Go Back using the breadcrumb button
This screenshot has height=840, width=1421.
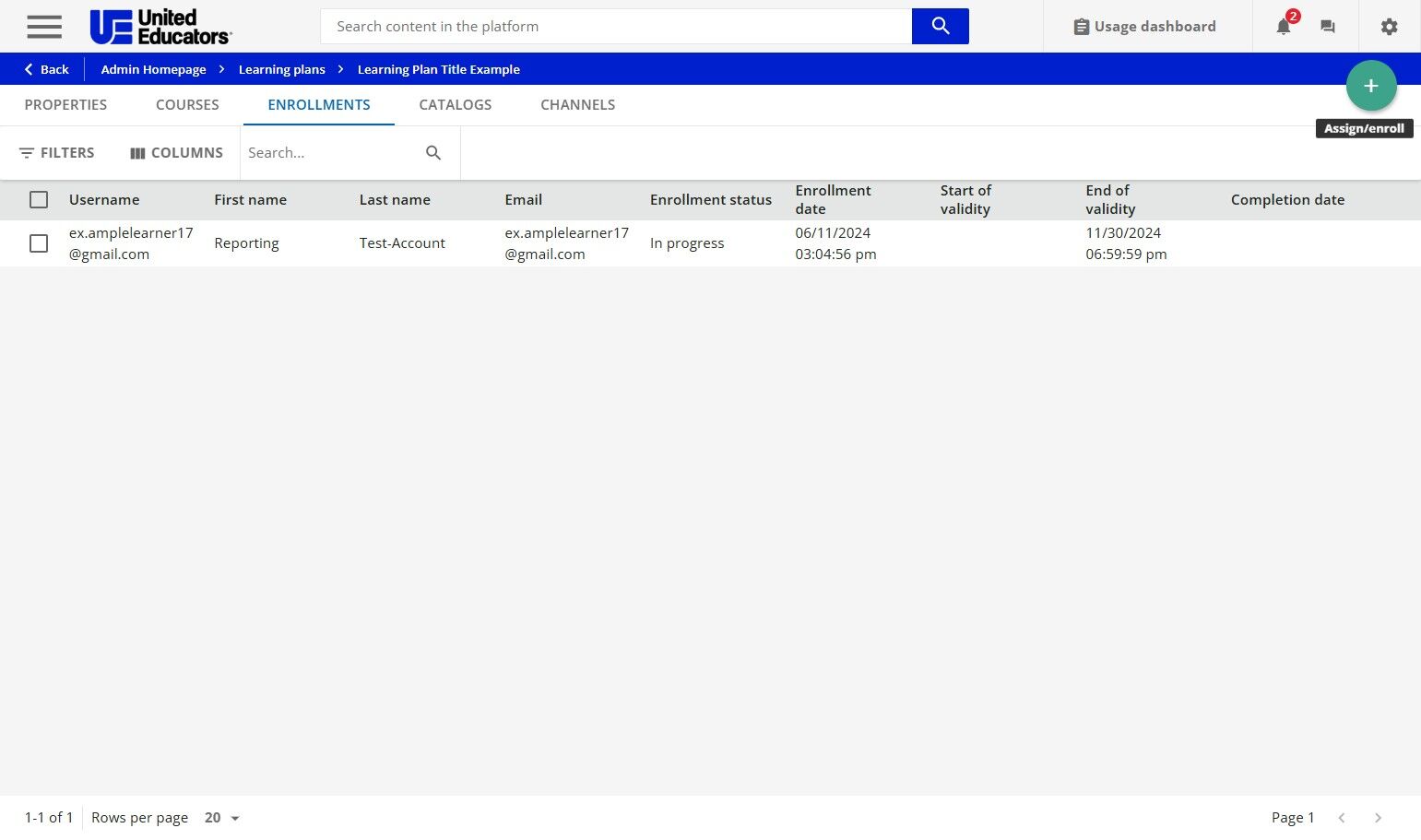click(46, 69)
